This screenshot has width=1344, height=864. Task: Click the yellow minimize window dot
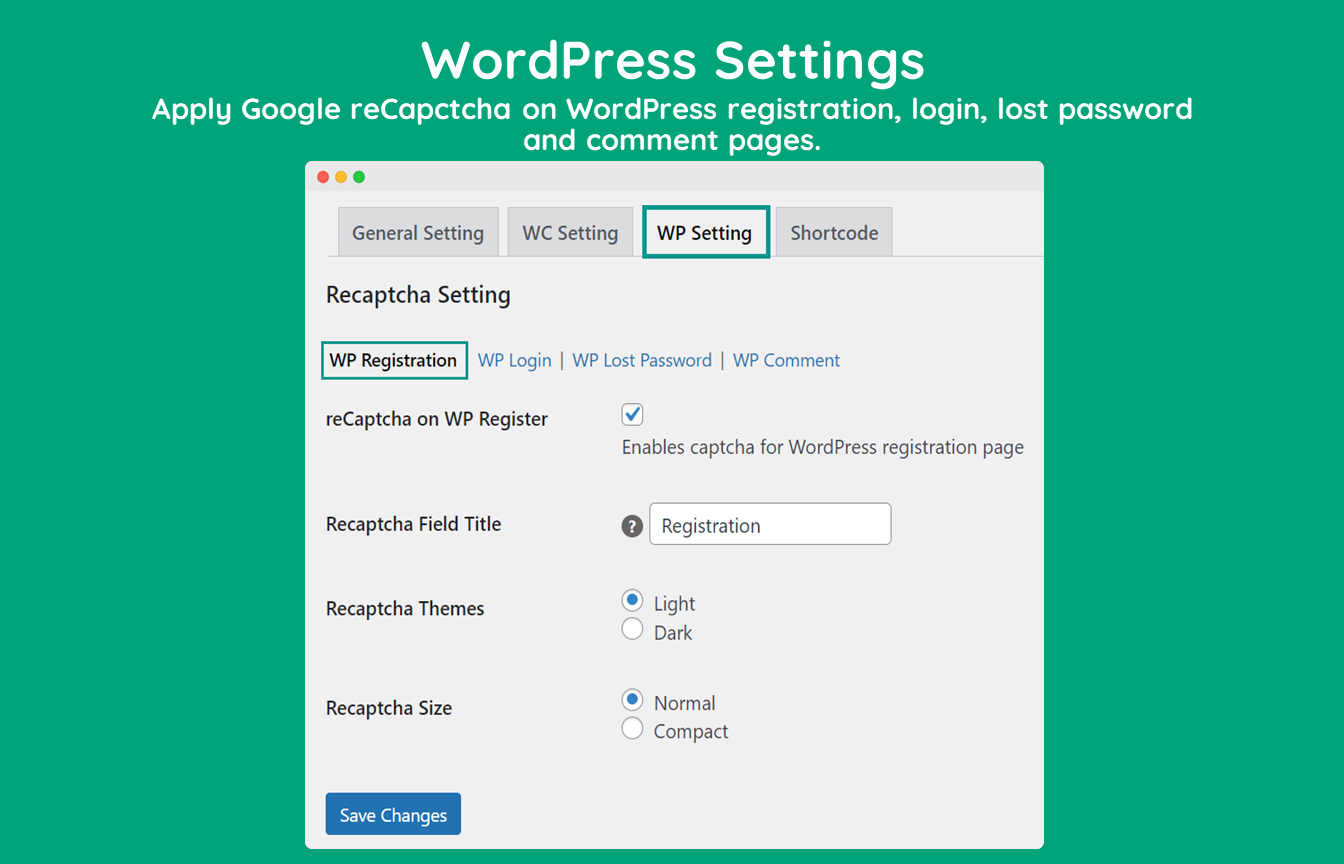tap(341, 177)
